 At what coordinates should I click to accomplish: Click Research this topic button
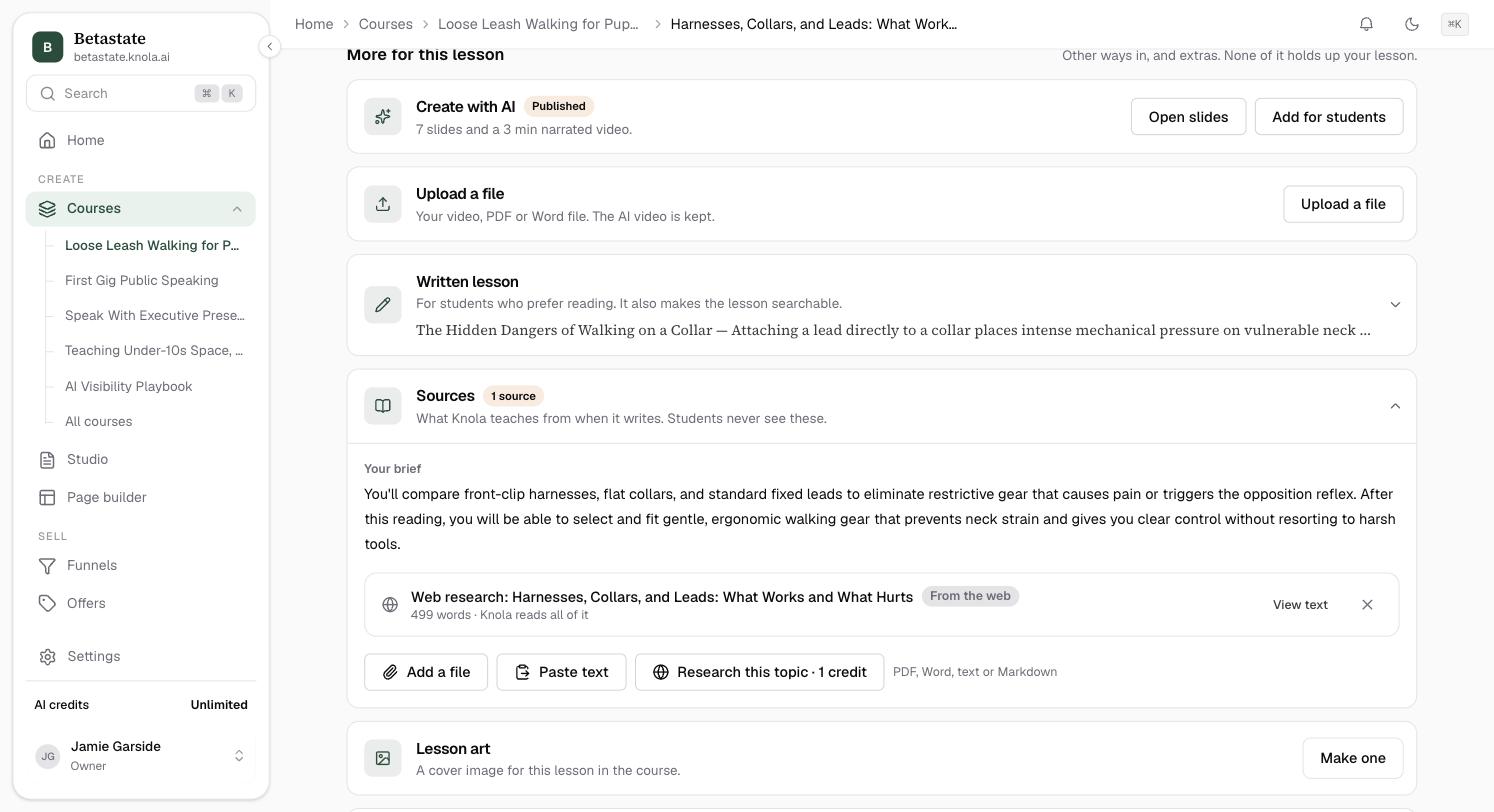tap(759, 672)
